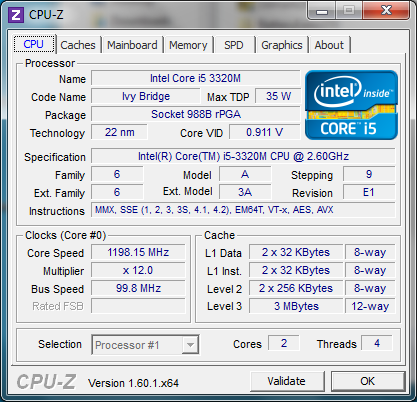This screenshot has width=417, height=402.
Task: Click the Level 2 8-way associativity value
Action: 370,288
